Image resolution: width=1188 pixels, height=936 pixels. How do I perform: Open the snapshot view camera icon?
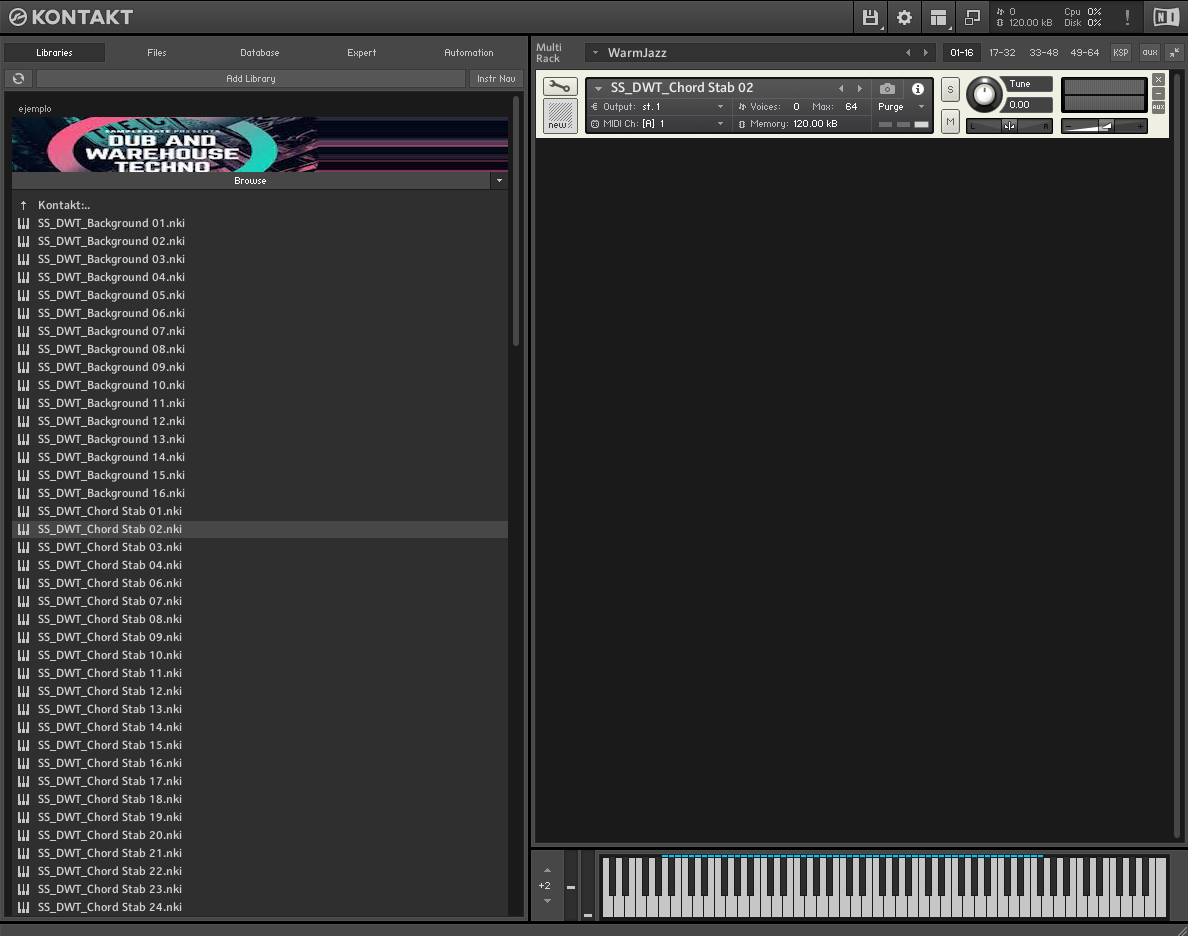[887, 89]
